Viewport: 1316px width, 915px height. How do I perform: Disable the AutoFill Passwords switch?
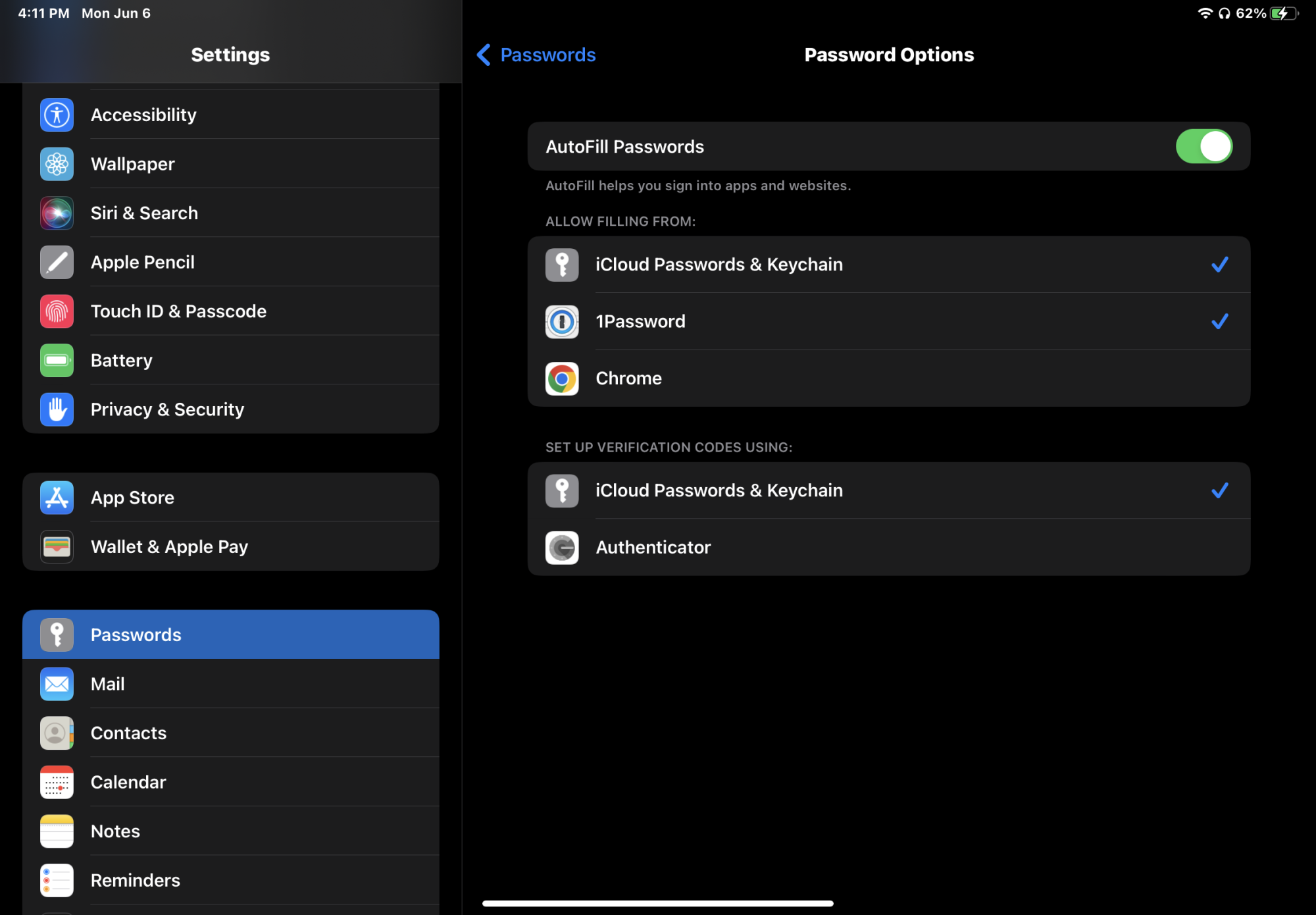(x=1203, y=146)
